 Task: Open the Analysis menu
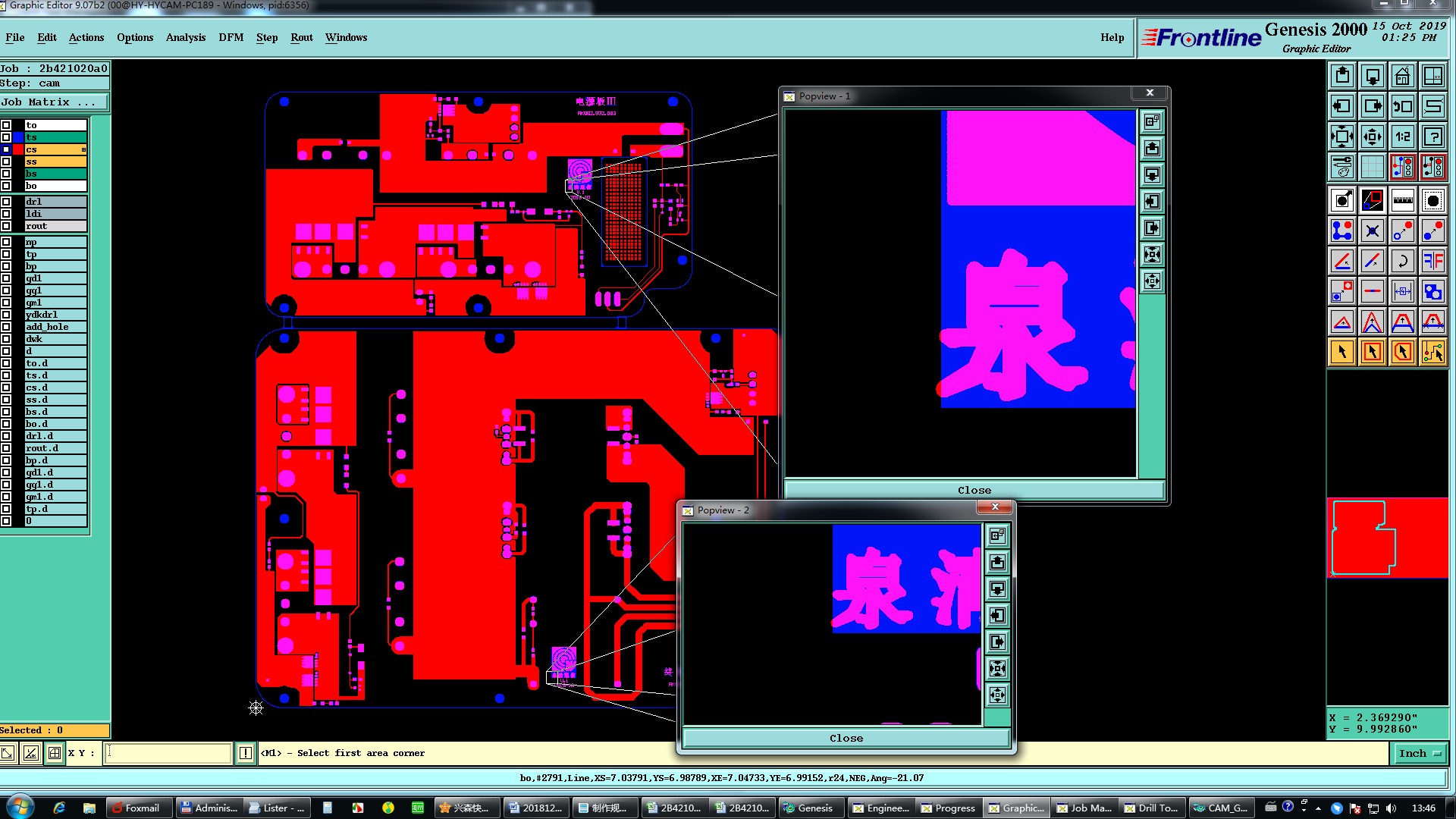(x=185, y=37)
